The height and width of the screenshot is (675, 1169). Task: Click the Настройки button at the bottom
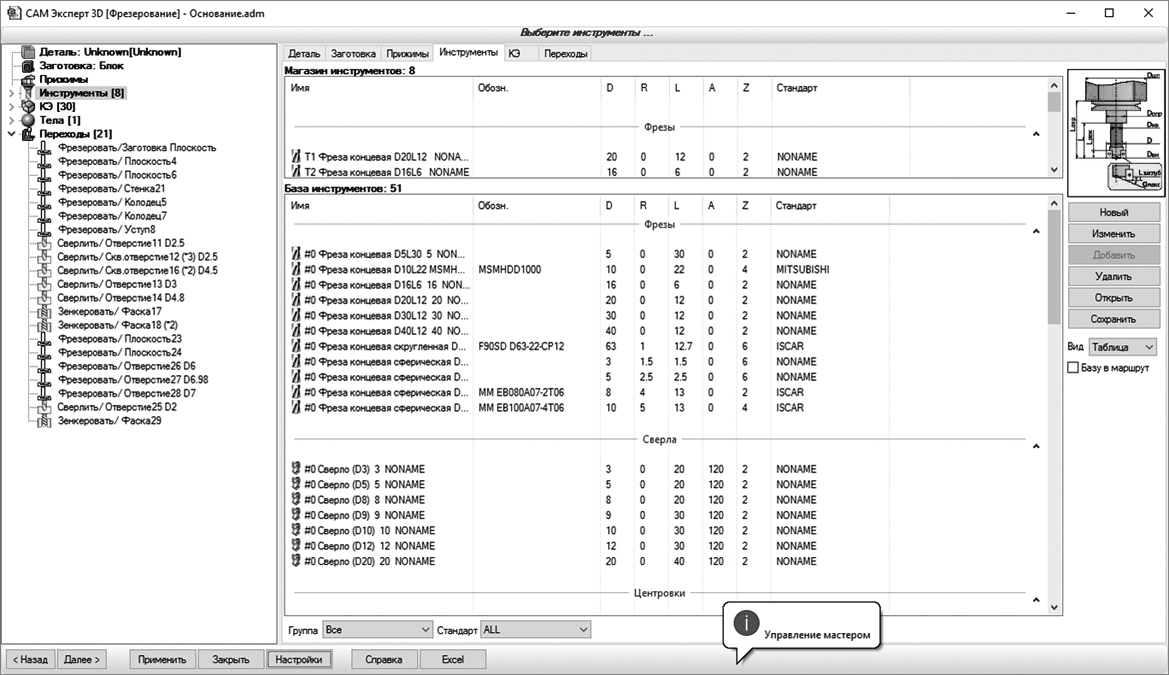(x=300, y=660)
